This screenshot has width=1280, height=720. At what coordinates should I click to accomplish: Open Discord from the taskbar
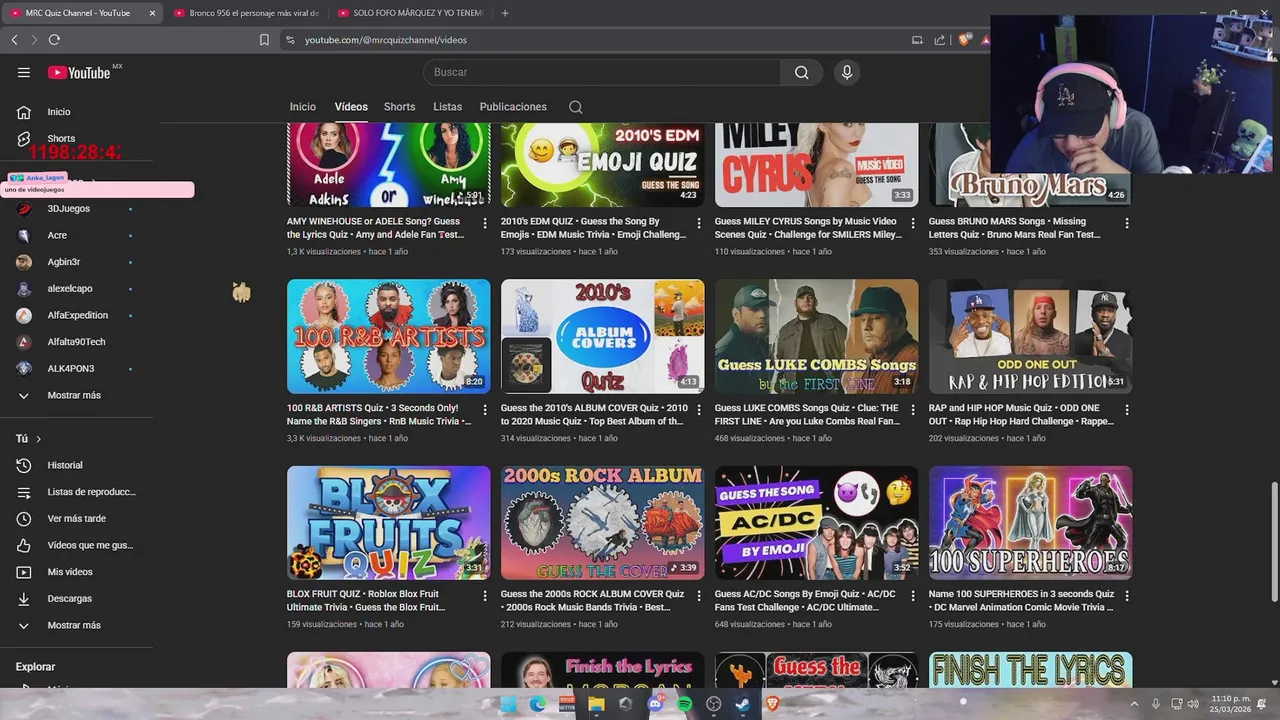(x=655, y=704)
